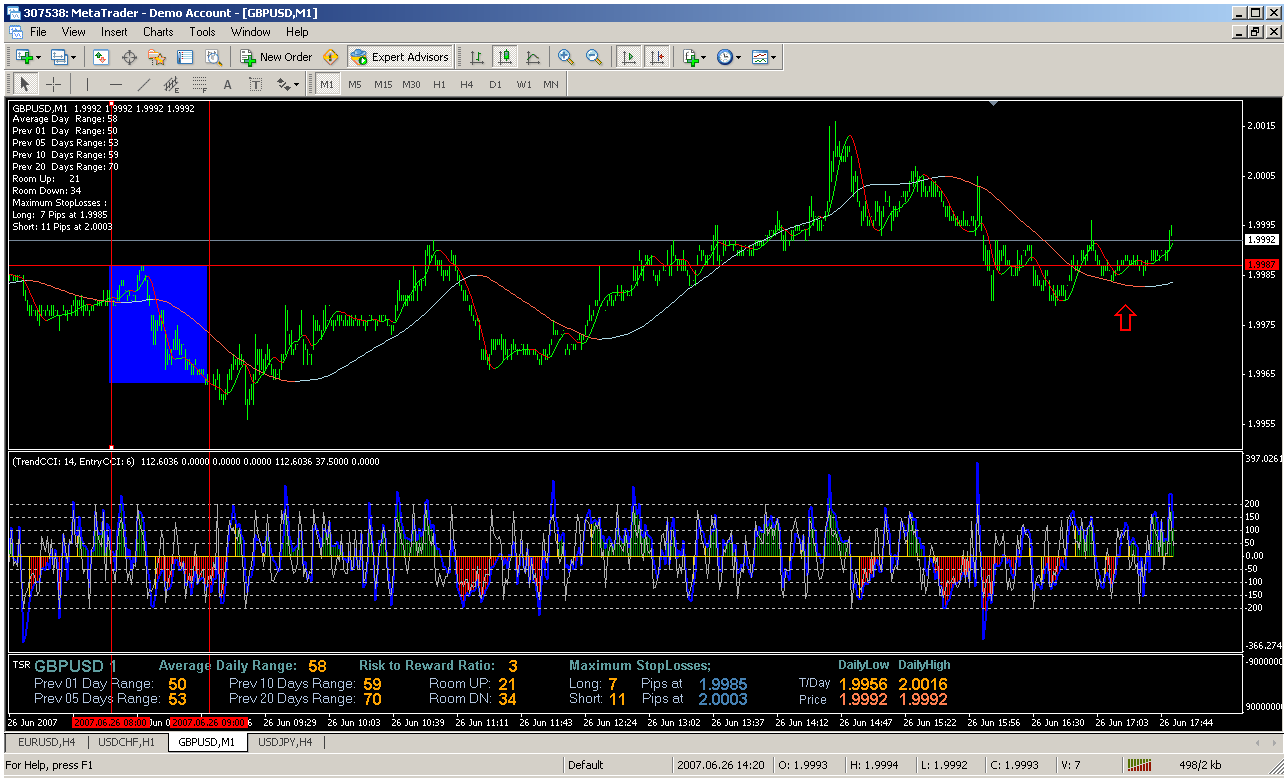Viewport: 1288px width, 778px height.
Task: Click the red price level label on axis
Action: [1261, 264]
